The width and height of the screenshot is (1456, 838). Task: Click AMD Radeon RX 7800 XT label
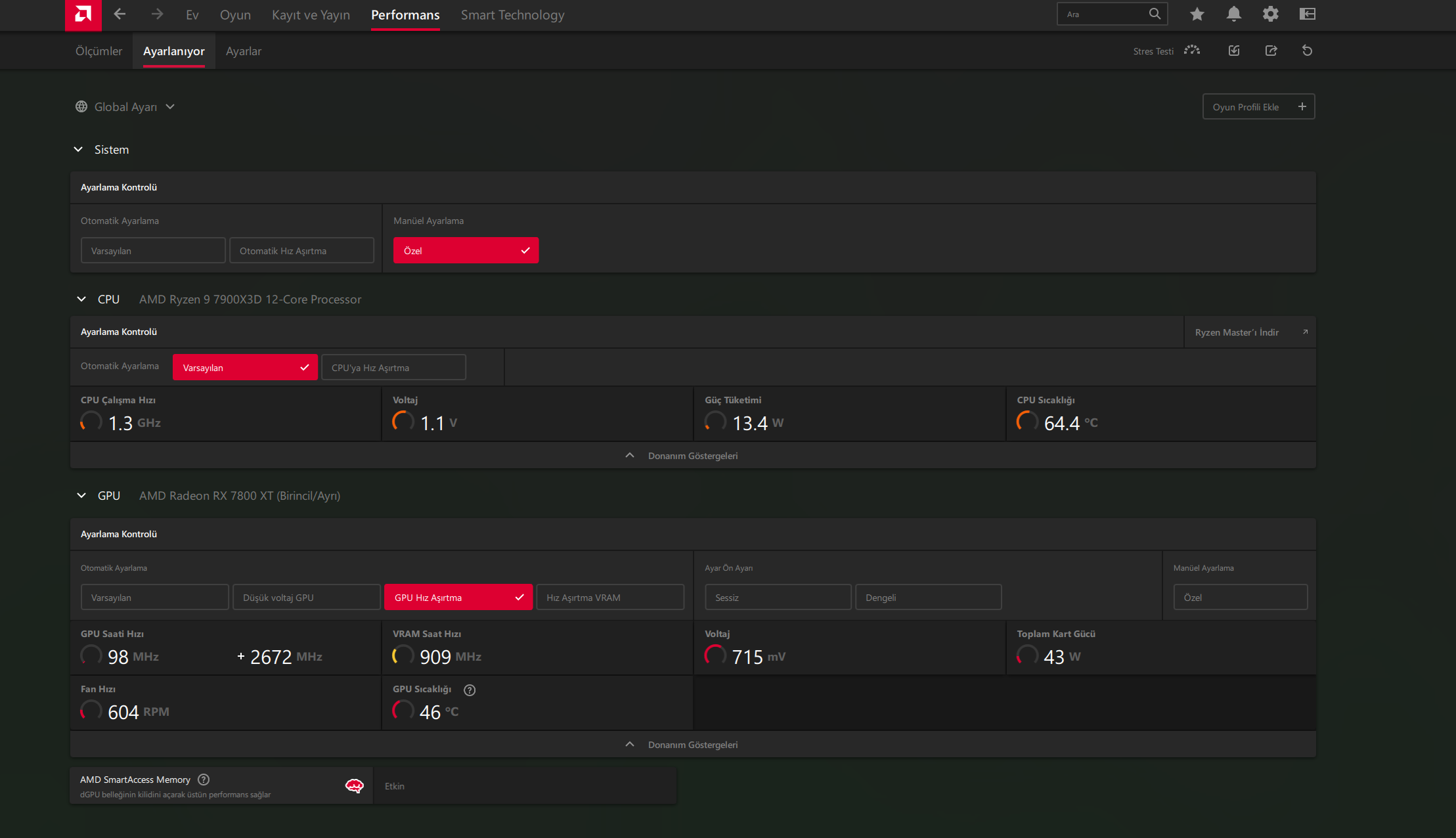point(240,496)
